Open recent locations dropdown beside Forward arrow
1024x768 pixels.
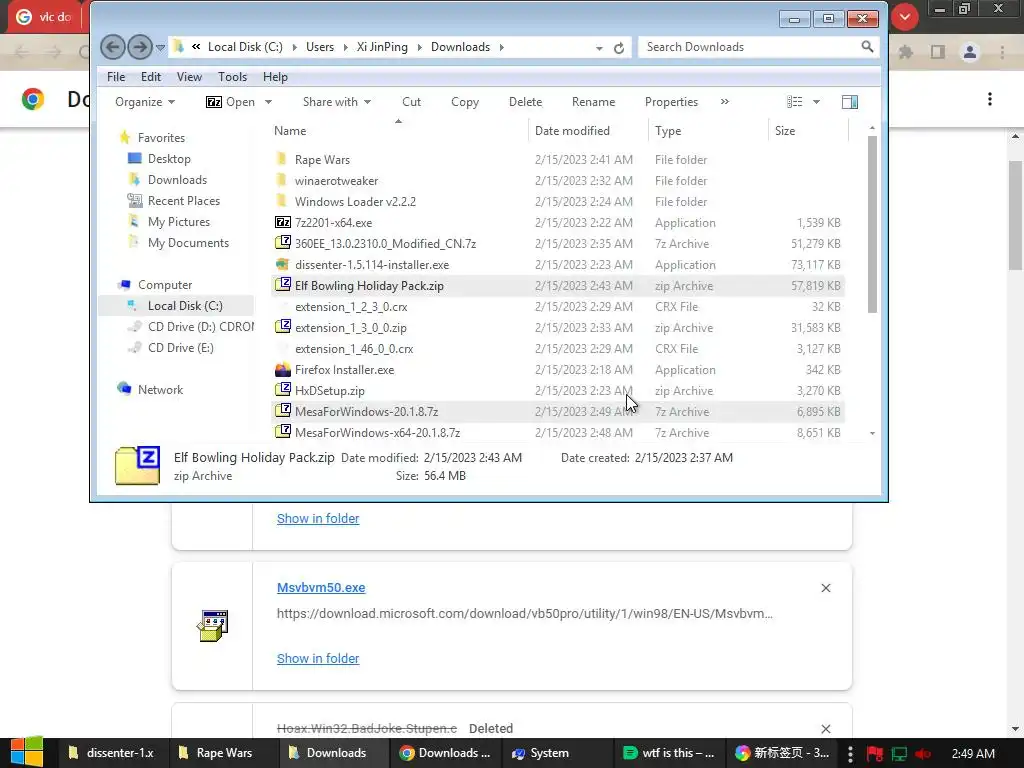coord(160,47)
